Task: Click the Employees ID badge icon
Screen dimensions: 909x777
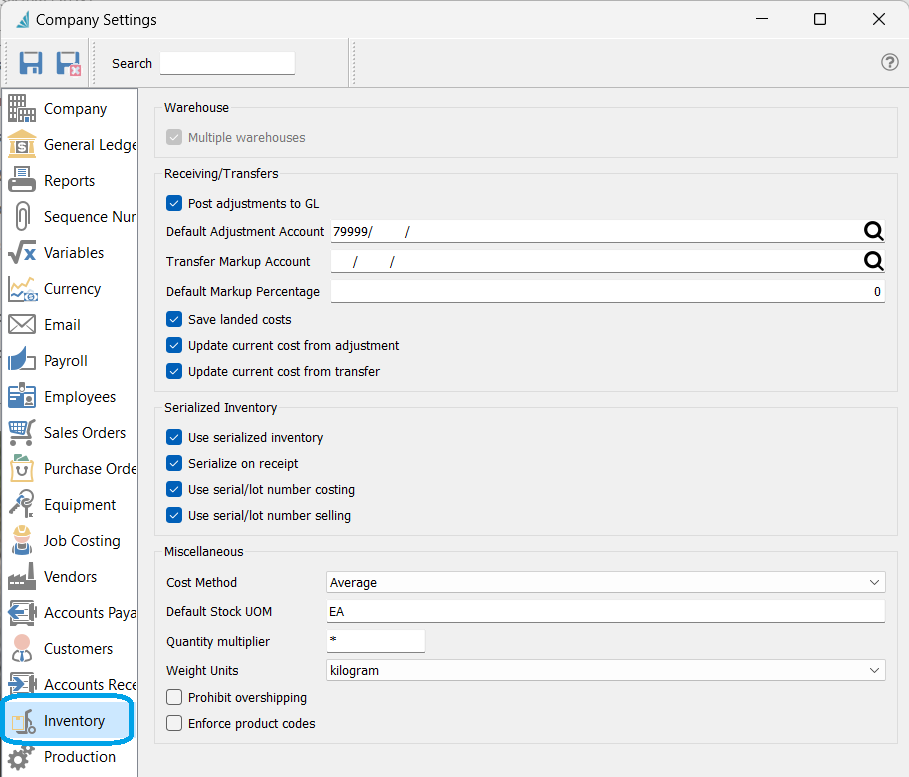Action: click(x=22, y=397)
